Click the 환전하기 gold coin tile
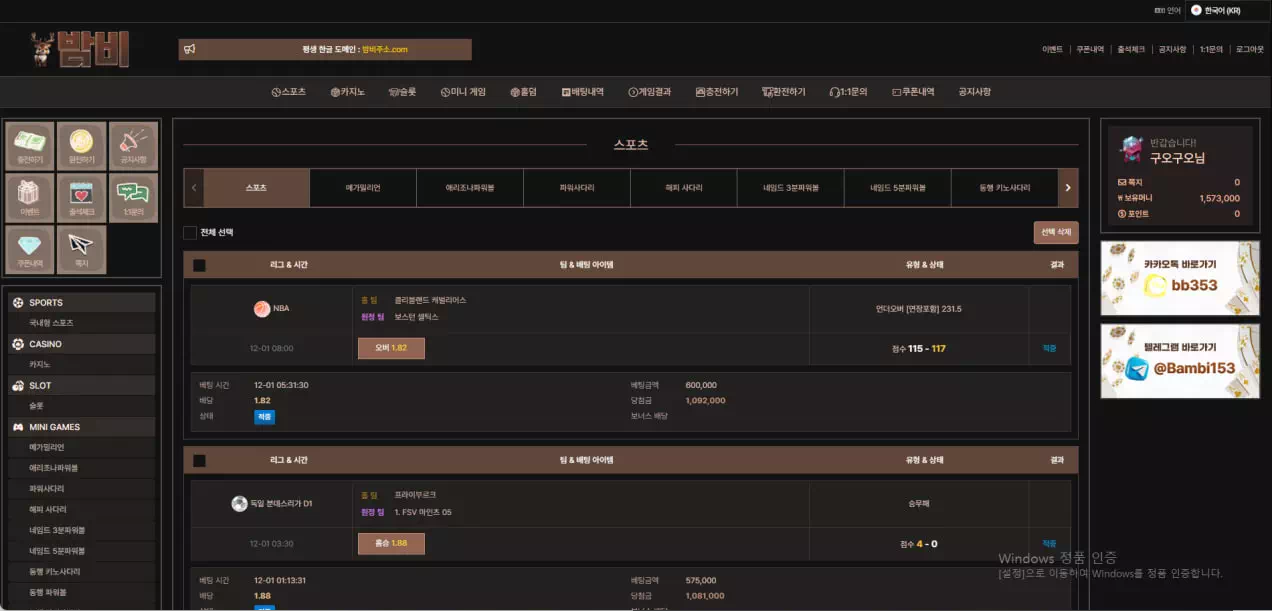Screen dimensions: 1272x611 pyautogui.click(x=82, y=146)
